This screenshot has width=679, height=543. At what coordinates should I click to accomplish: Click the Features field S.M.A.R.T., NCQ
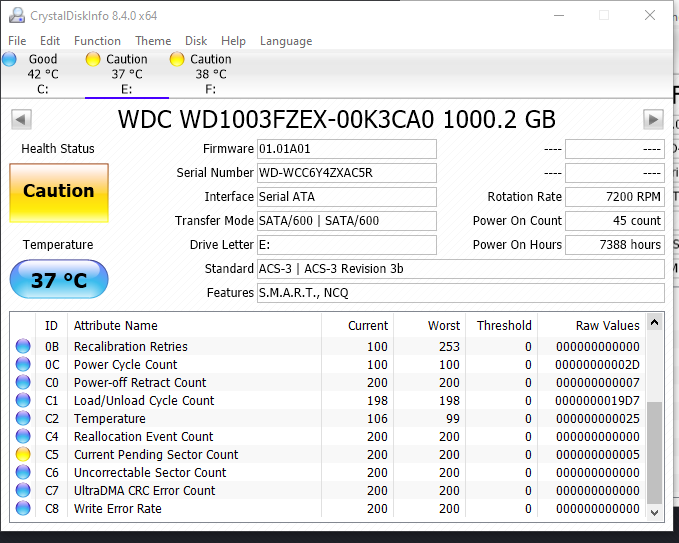click(x=461, y=293)
